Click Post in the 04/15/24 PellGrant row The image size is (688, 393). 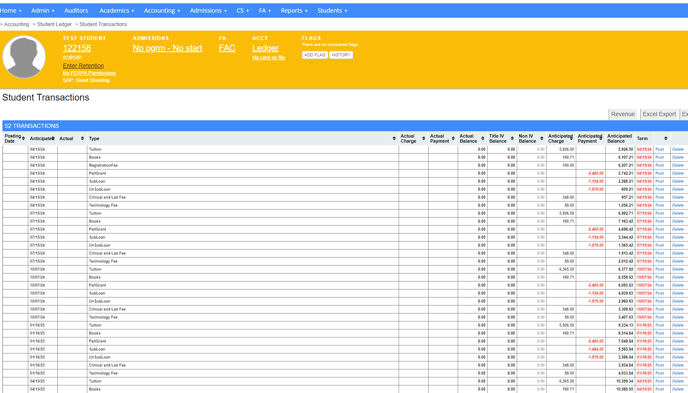(x=659, y=174)
